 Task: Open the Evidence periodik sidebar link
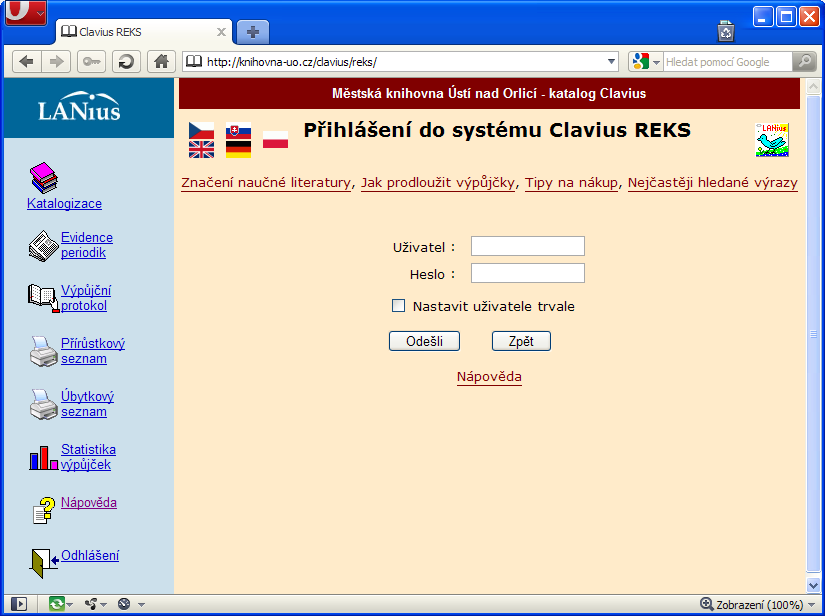click(87, 245)
